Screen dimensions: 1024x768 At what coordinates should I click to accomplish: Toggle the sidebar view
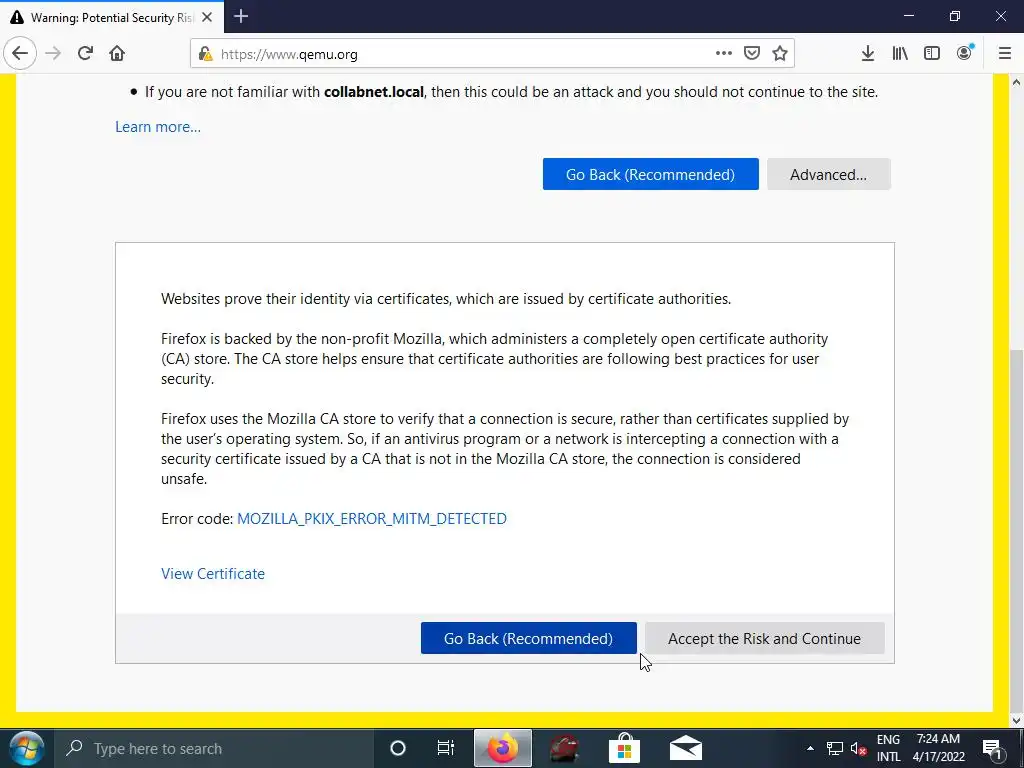932,54
